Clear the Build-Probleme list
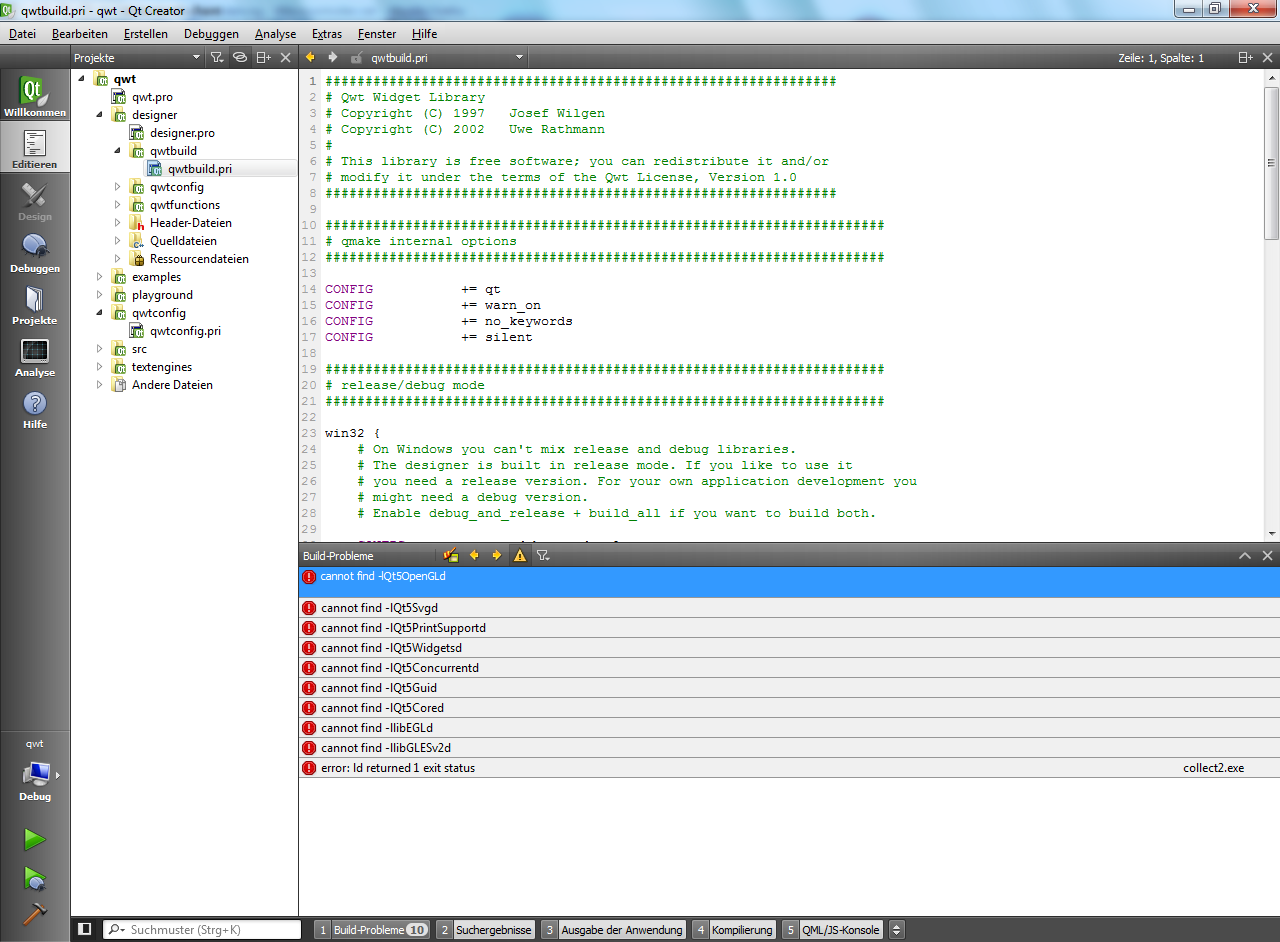Image resolution: width=1280 pixels, height=942 pixels. coord(451,555)
